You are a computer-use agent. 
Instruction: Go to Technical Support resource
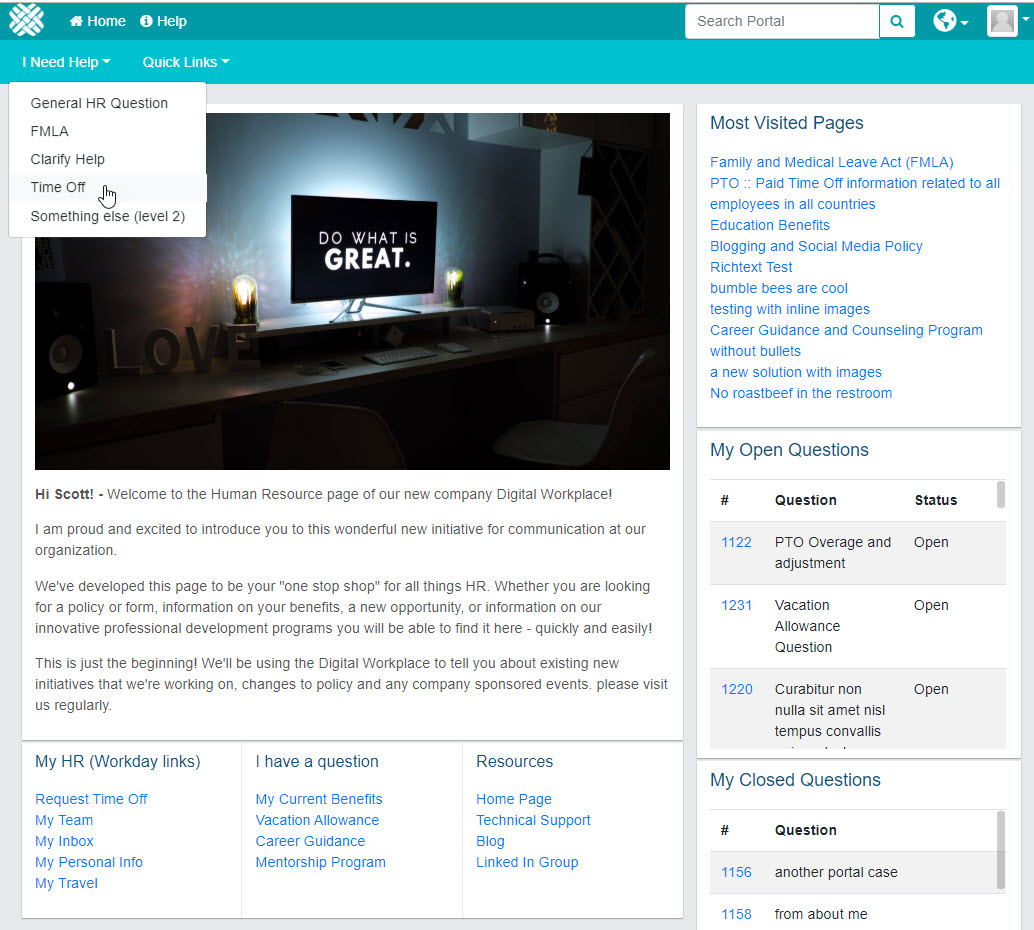point(533,820)
